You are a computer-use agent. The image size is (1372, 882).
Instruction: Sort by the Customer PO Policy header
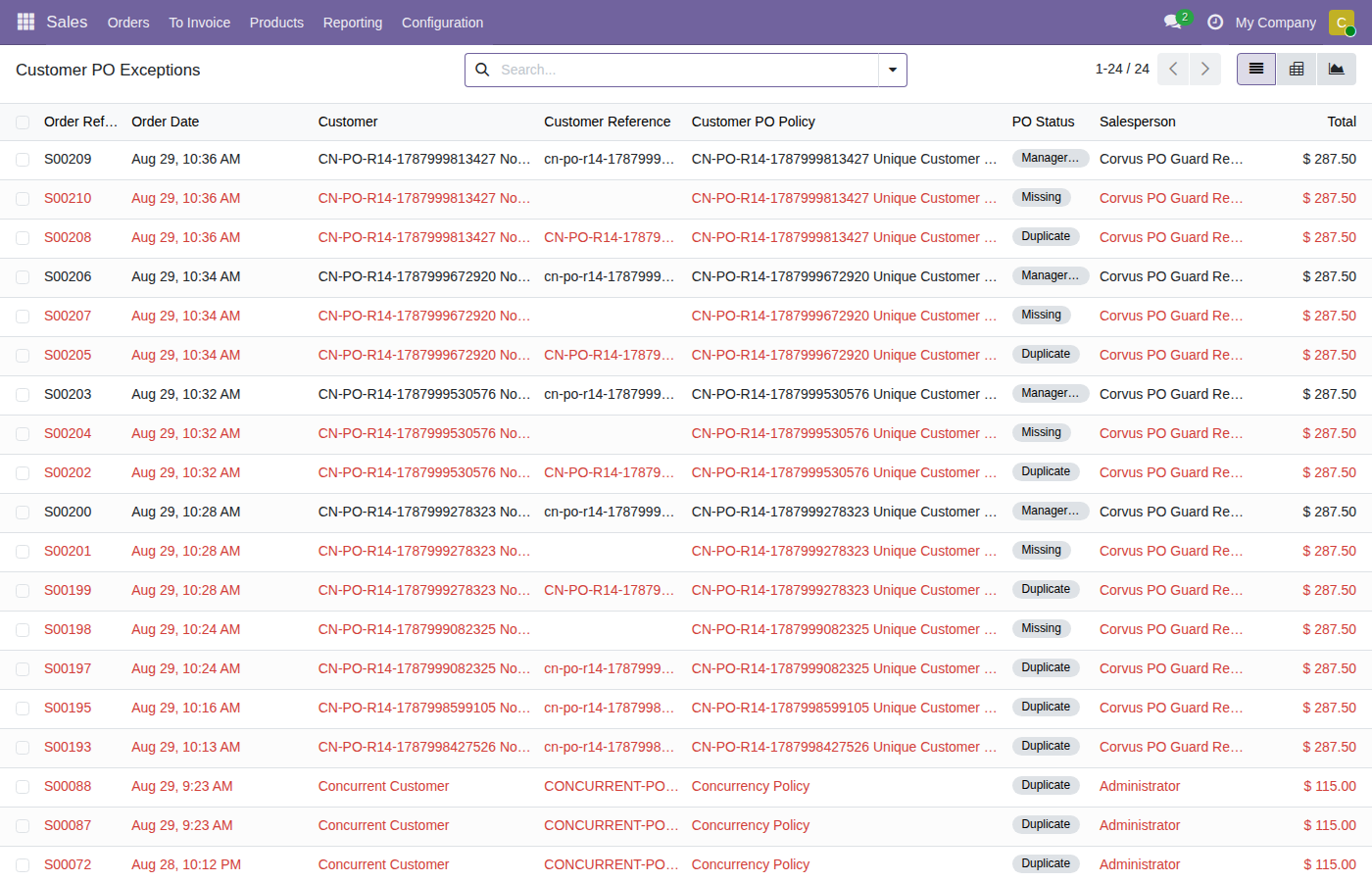pyautogui.click(x=754, y=122)
